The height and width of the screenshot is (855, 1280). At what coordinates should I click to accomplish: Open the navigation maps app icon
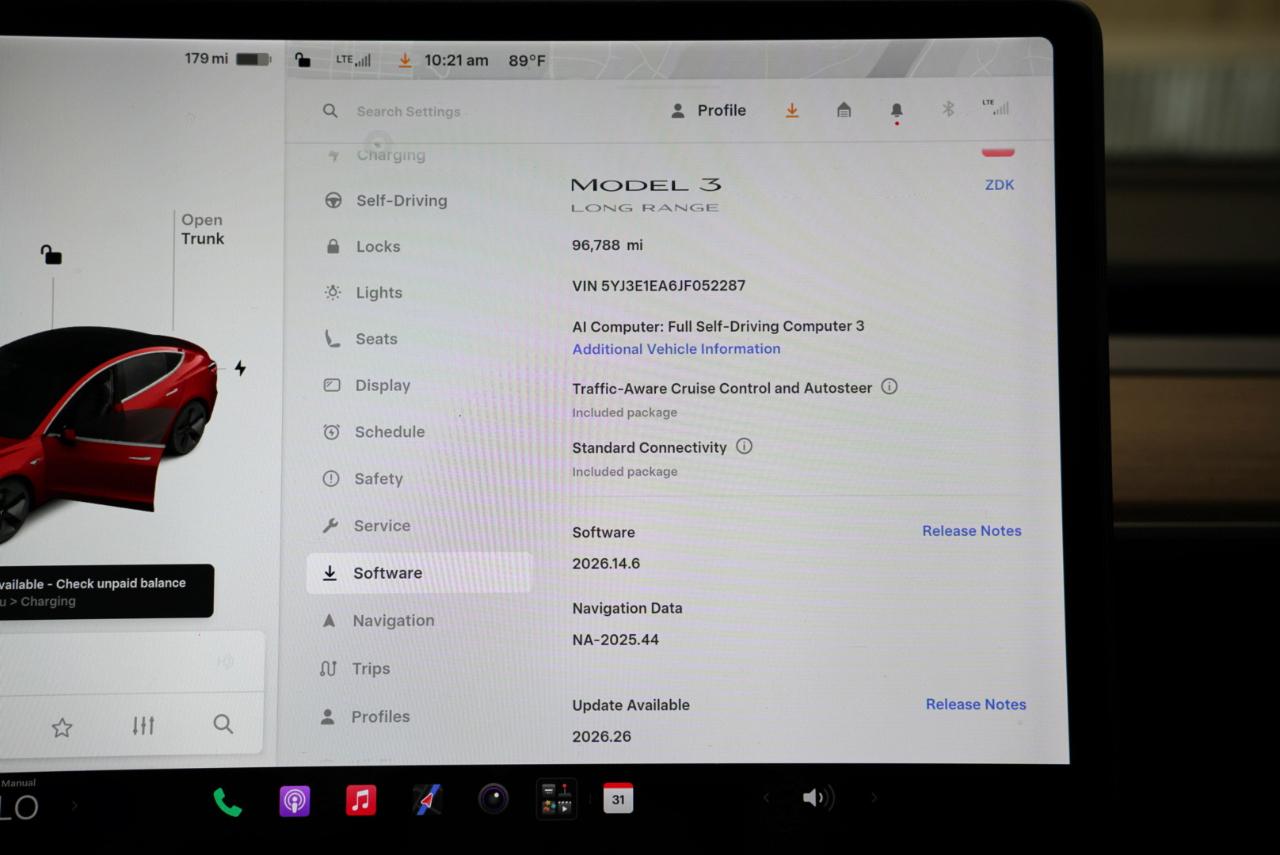(428, 799)
